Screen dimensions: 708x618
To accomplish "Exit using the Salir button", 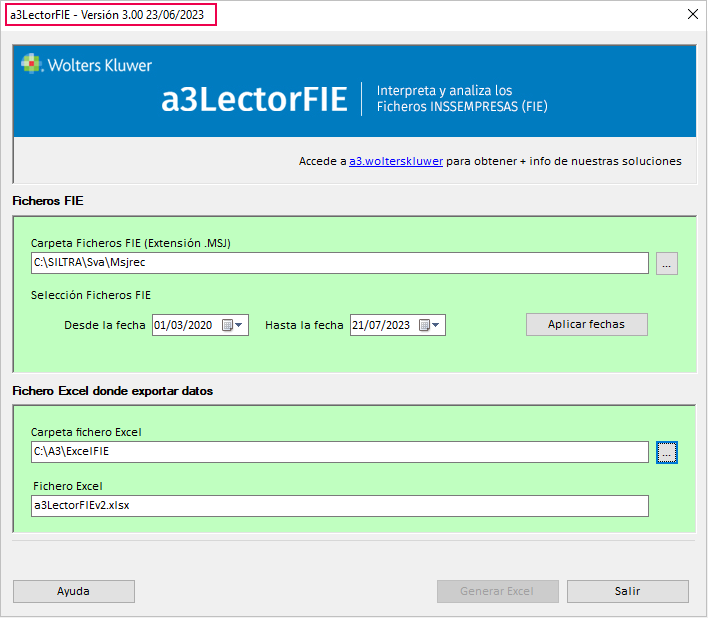I will click(627, 591).
